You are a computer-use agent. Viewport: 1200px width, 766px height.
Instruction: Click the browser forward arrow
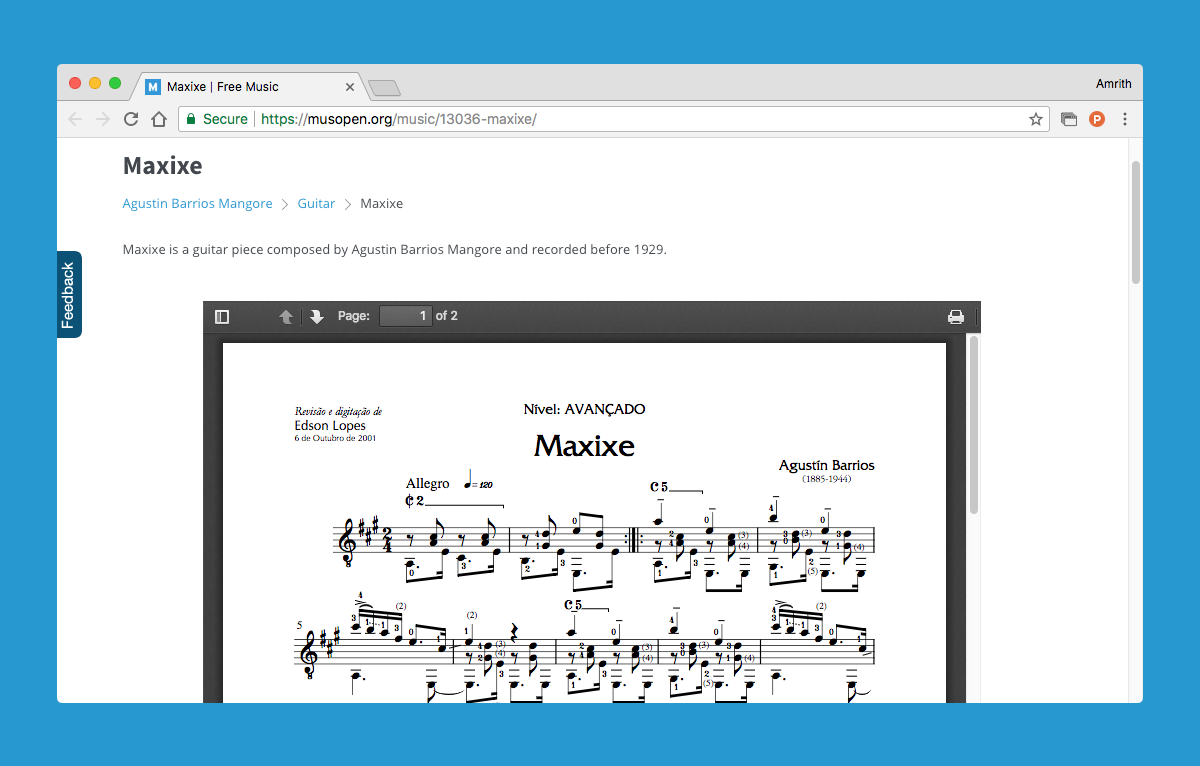tap(103, 119)
